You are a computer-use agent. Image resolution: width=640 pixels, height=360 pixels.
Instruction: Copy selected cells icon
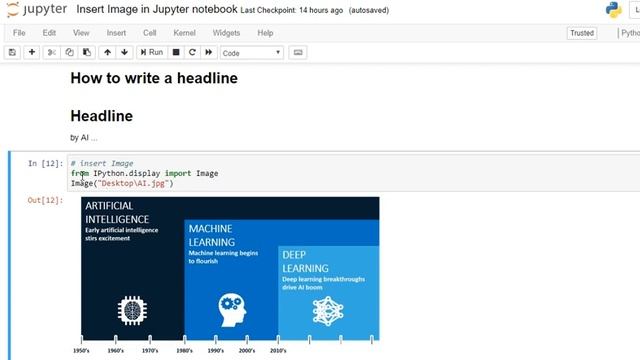coord(69,52)
